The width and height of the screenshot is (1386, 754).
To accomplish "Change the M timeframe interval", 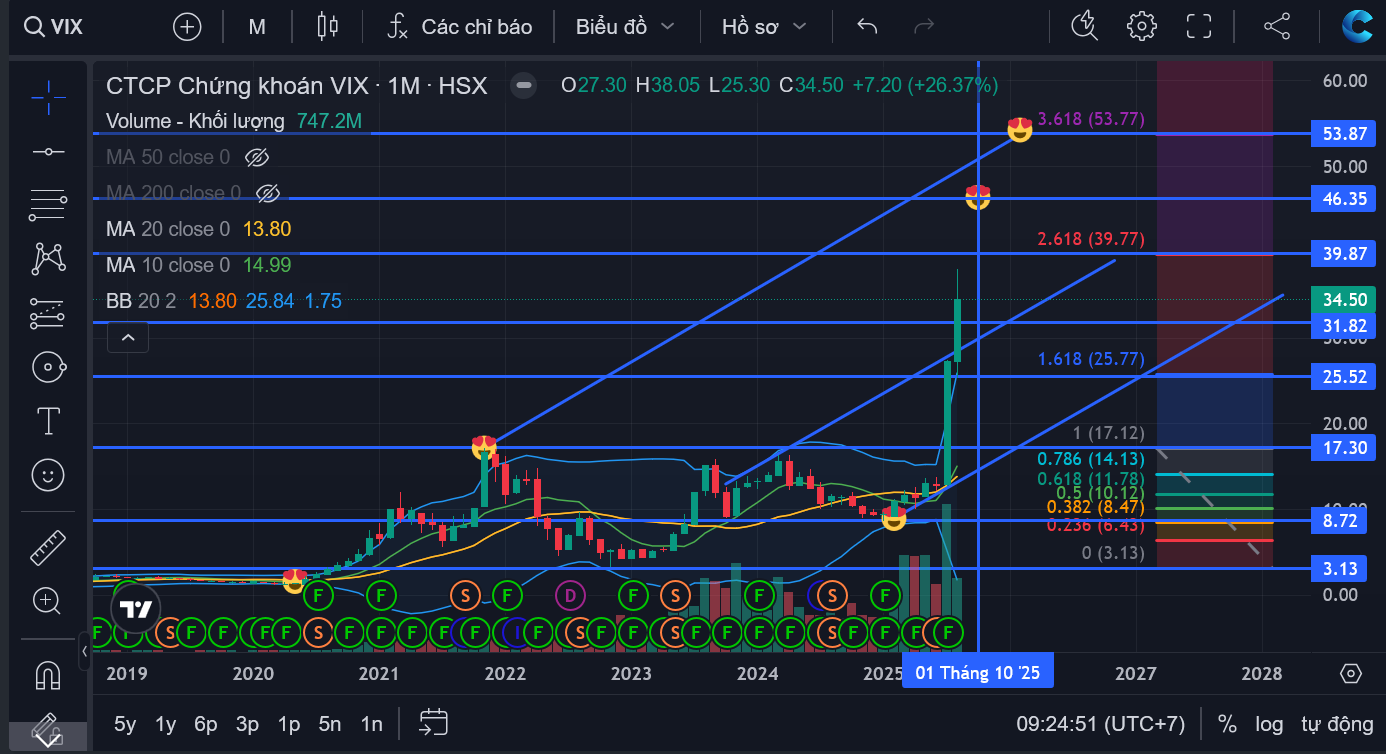I will pos(257,27).
